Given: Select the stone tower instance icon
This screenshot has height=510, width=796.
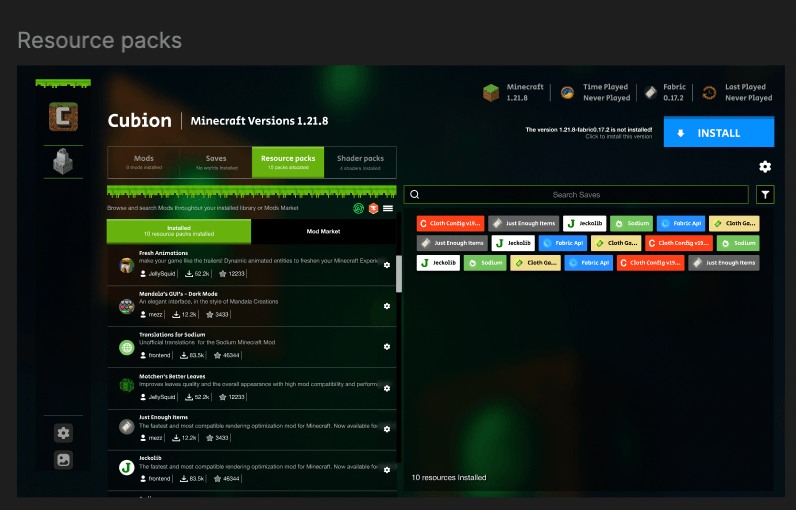Looking at the screenshot, I should [x=63, y=162].
